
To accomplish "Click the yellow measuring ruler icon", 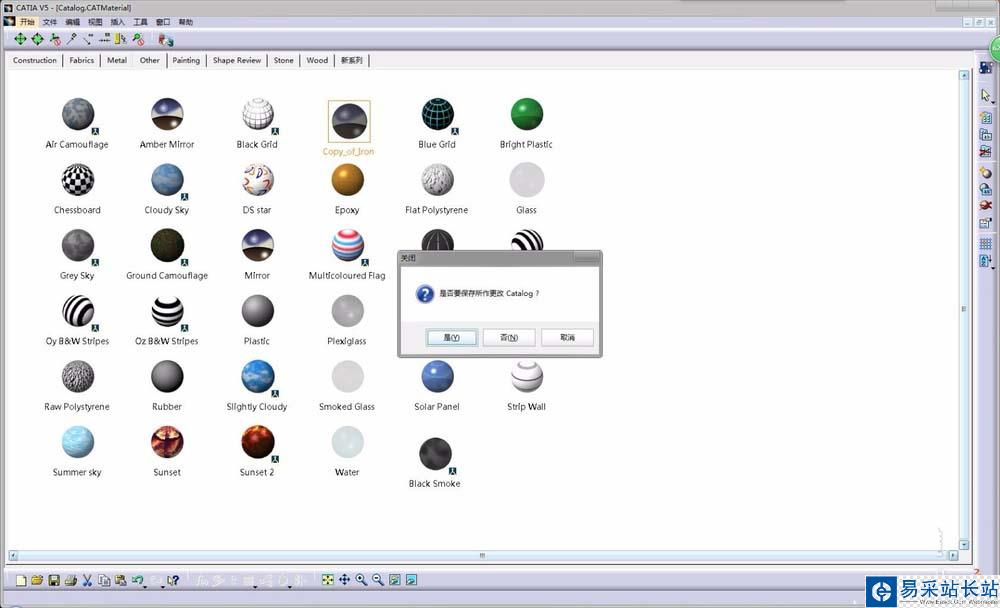I will point(121,40).
